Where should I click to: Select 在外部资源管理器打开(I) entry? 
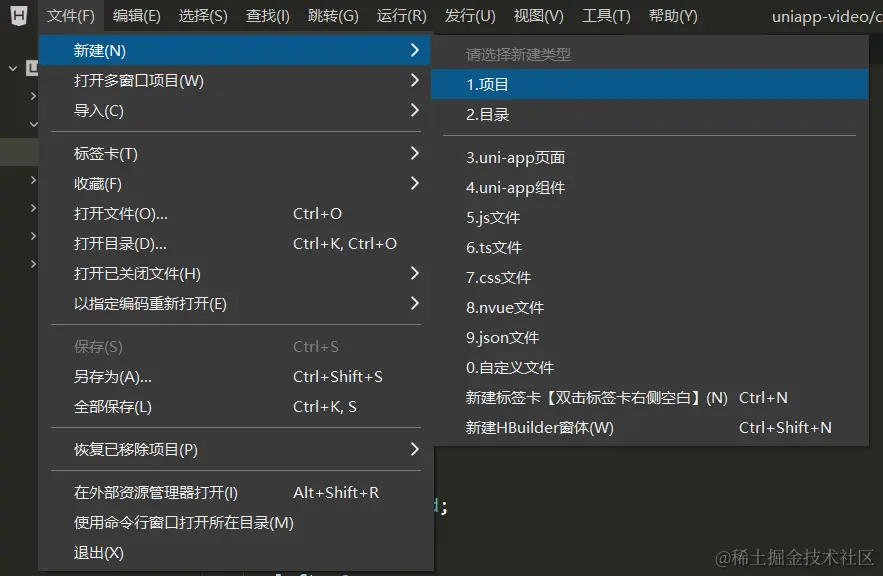coord(235,493)
